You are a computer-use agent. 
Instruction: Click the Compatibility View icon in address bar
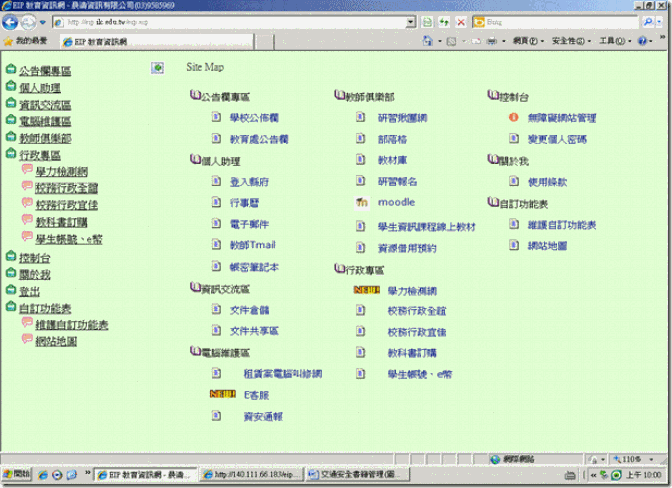(427, 22)
